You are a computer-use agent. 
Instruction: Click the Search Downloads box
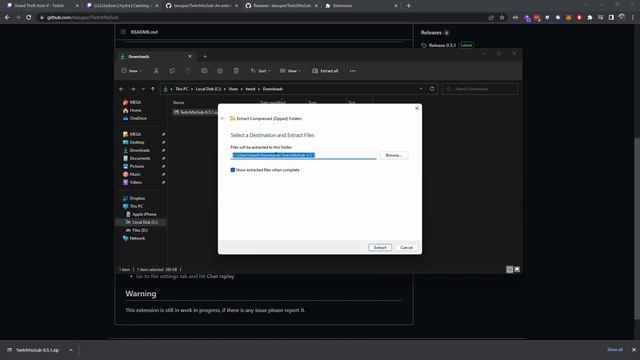(x=480, y=89)
